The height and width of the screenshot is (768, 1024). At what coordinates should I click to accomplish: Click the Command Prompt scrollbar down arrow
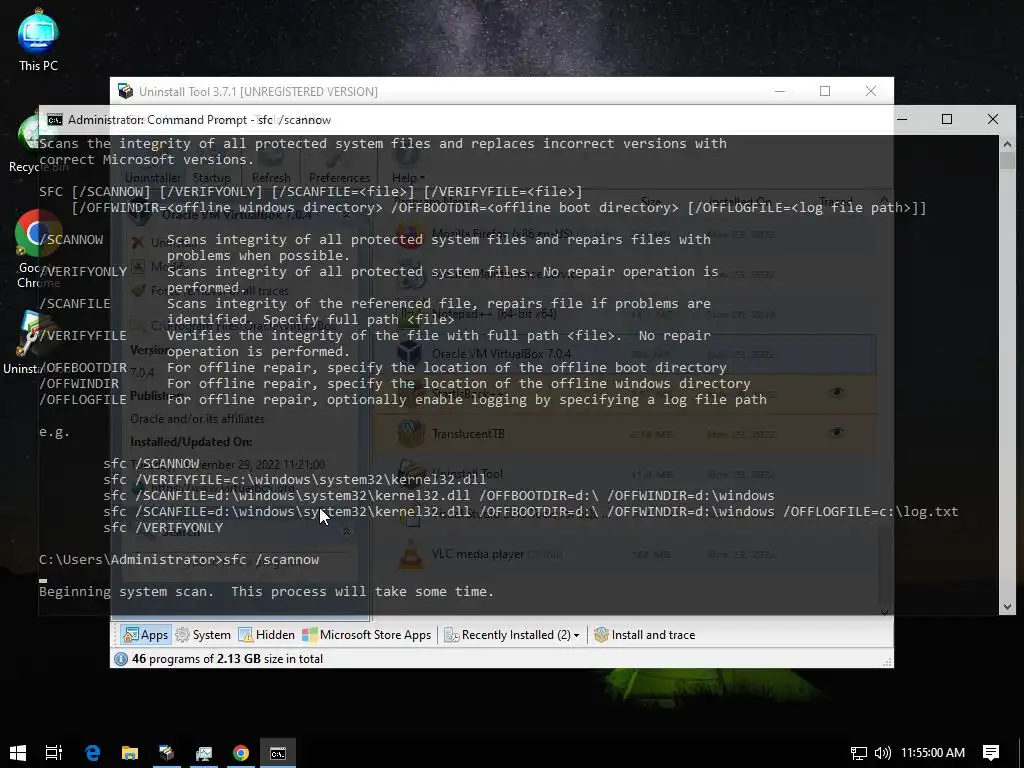click(x=1007, y=607)
